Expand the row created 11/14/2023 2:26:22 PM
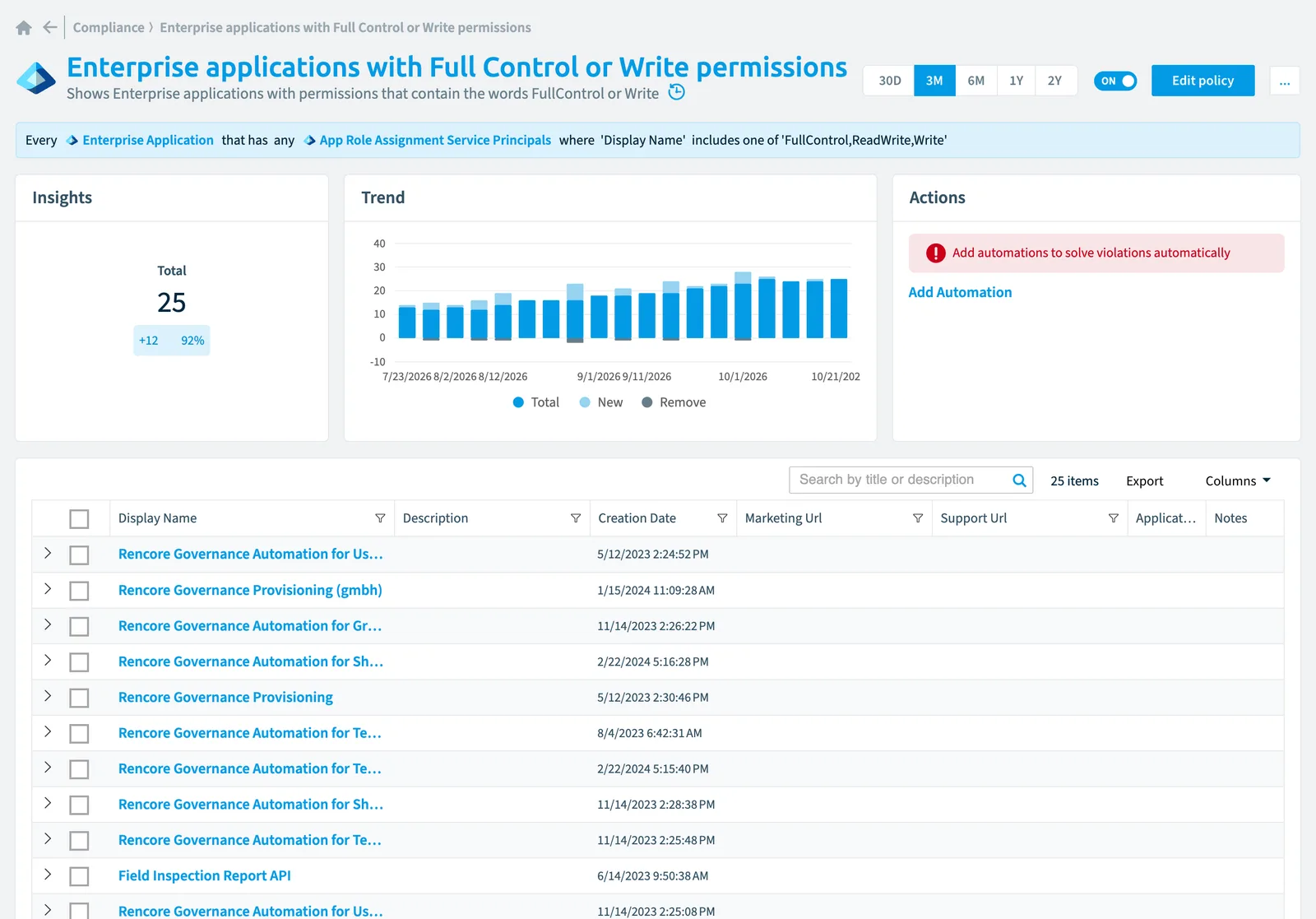1316x919 pixels. coord(48,624)
